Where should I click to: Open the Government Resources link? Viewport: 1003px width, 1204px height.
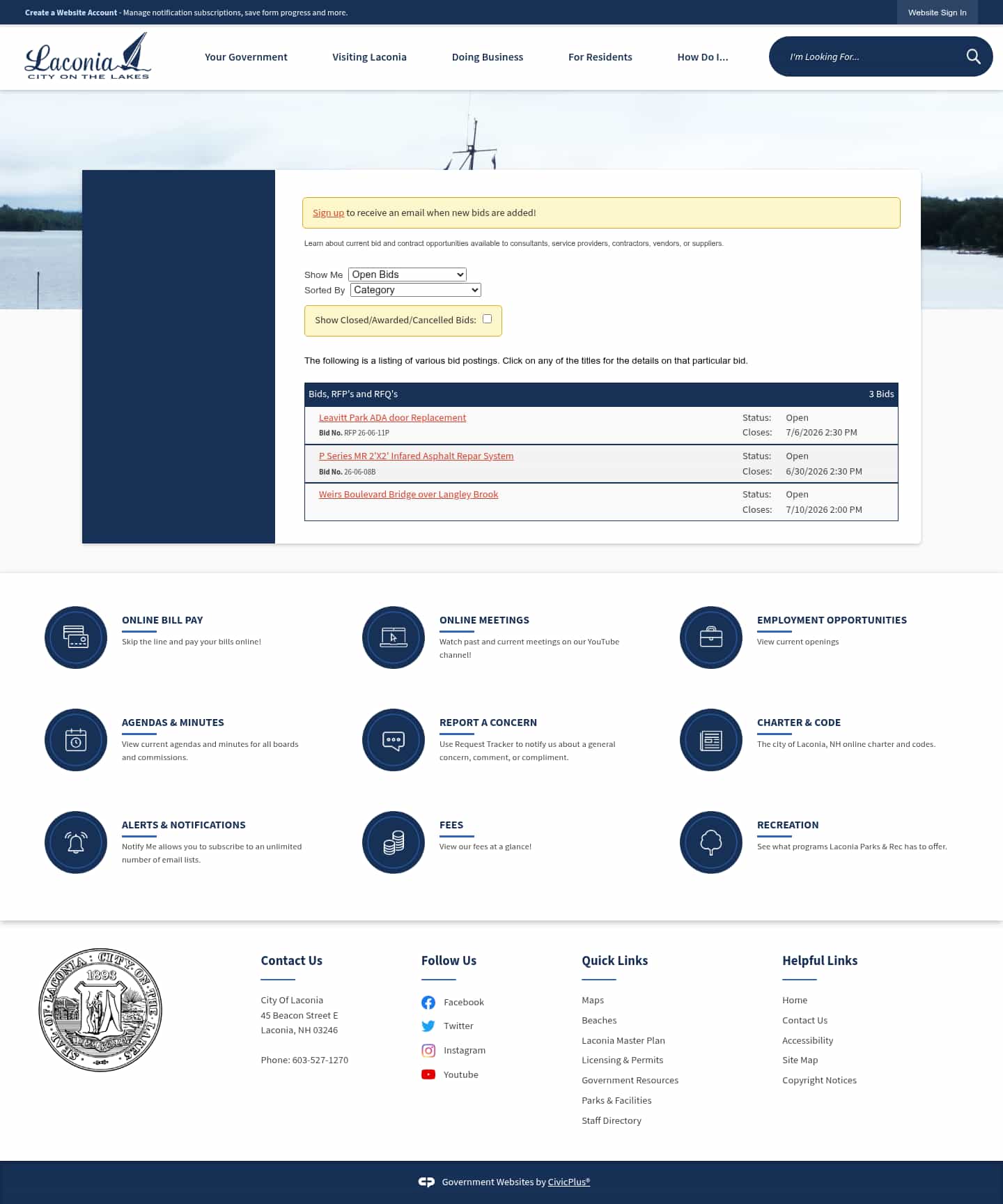tap(630, 1080)
